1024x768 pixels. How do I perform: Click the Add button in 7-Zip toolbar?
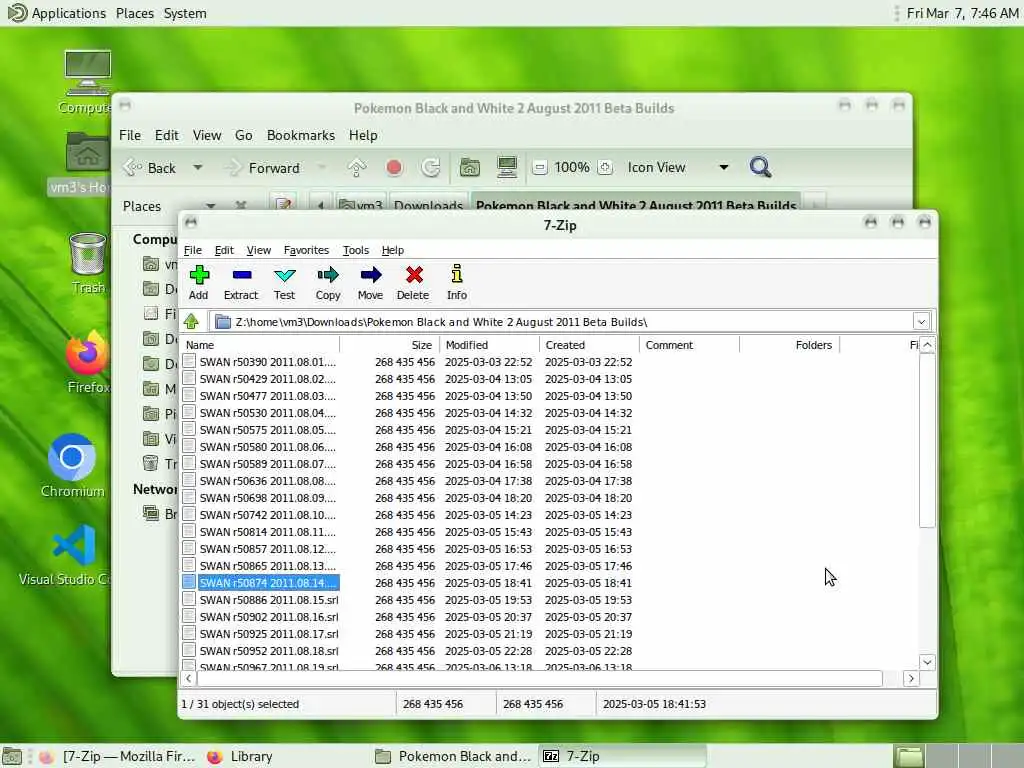pyautogui.click(x=199, y=283)
